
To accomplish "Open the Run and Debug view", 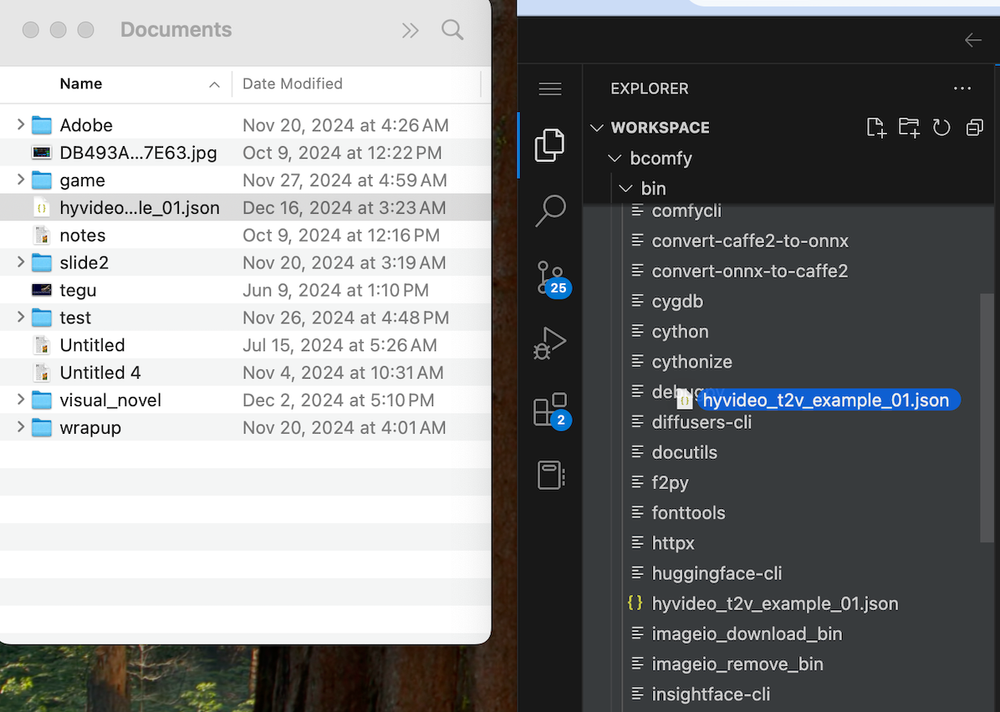I will pos(550,343).
